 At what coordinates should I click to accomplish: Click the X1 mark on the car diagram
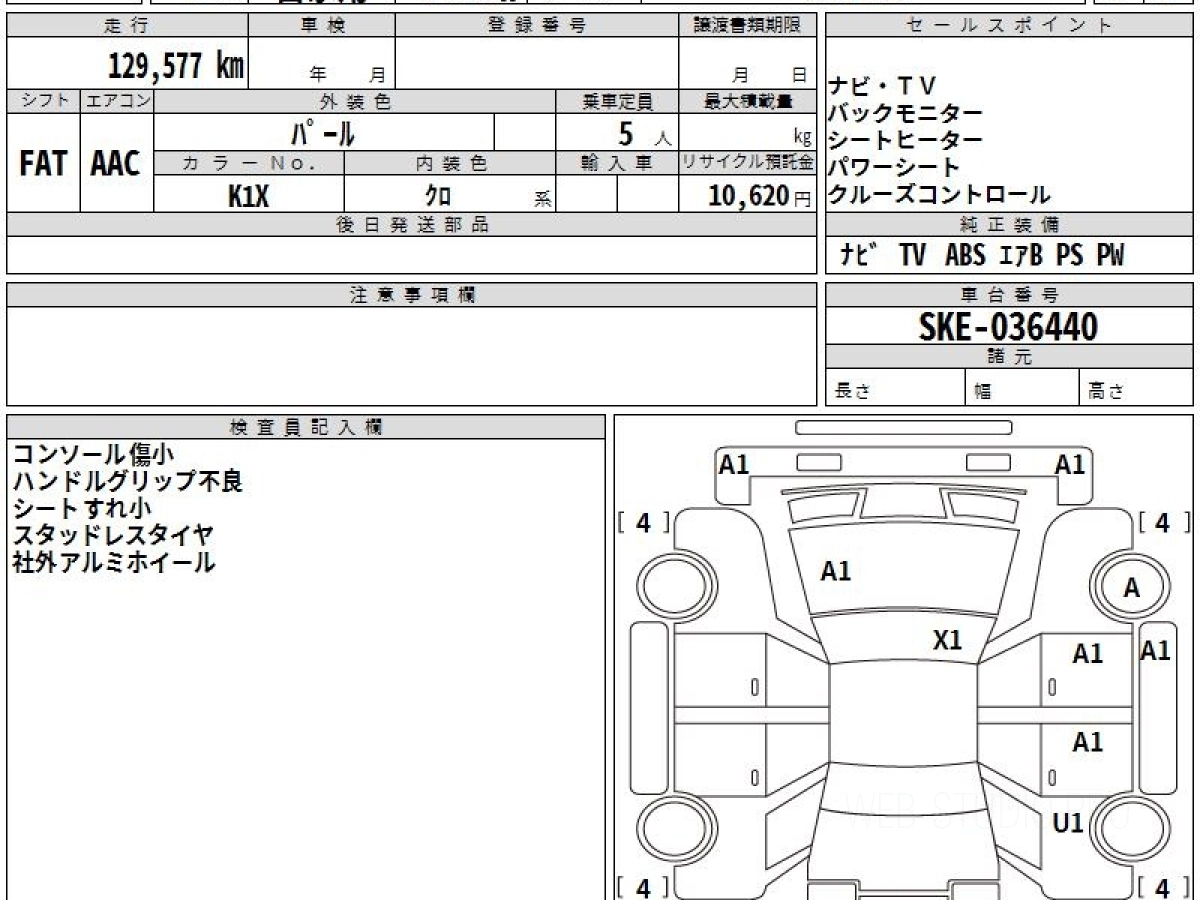tap(947, 640)
